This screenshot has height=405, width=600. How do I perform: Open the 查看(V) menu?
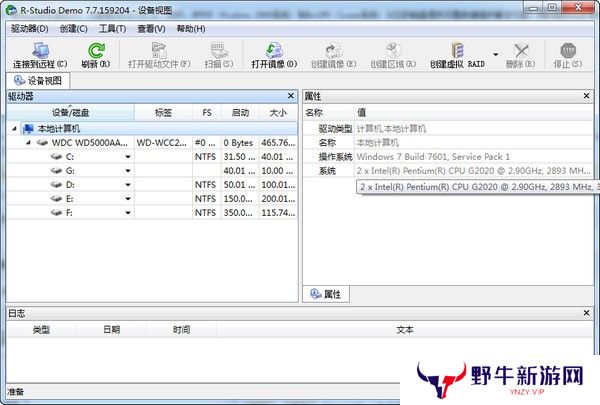coord(151,29)
